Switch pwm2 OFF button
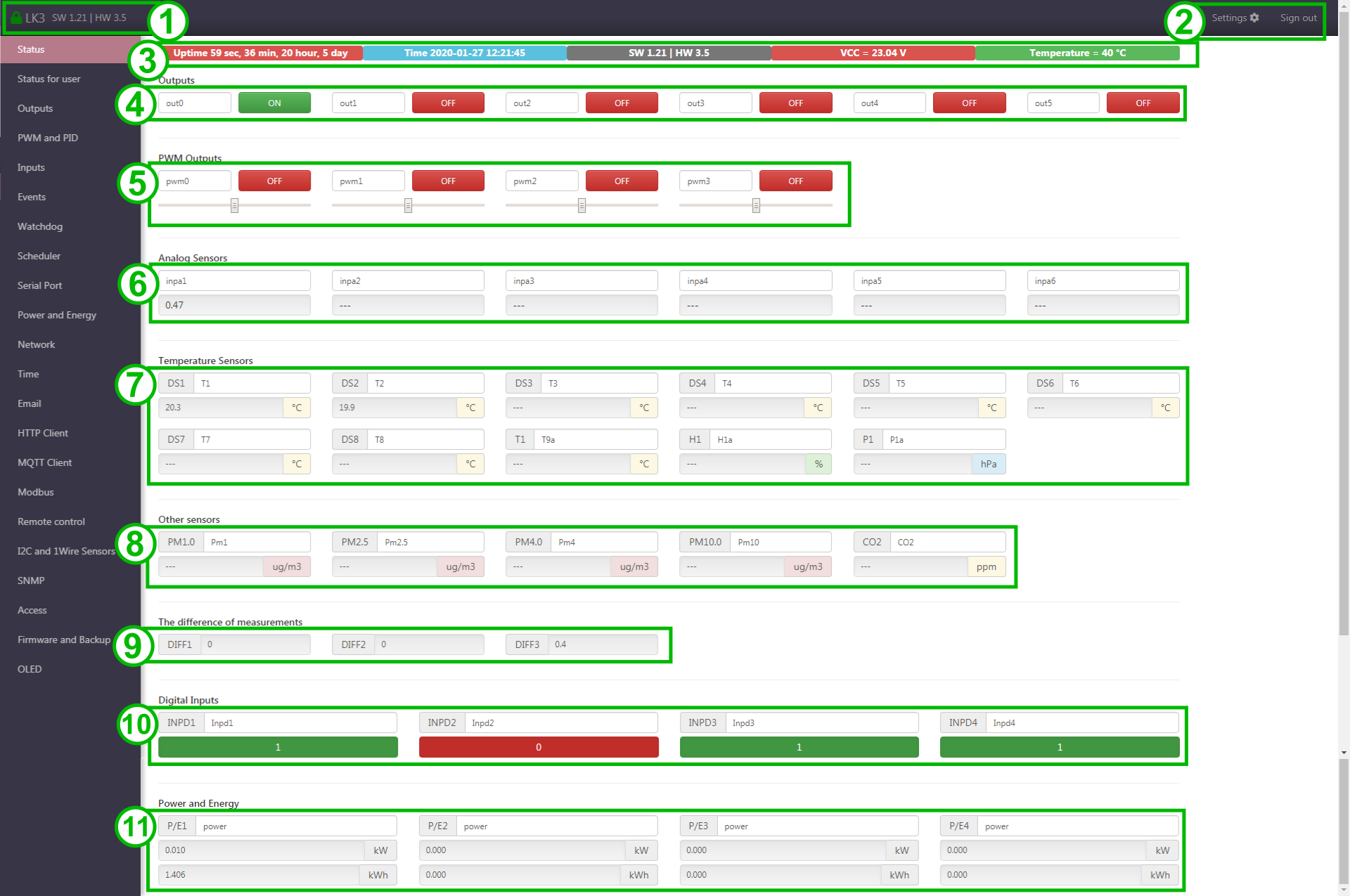 (x=622, y=181)
